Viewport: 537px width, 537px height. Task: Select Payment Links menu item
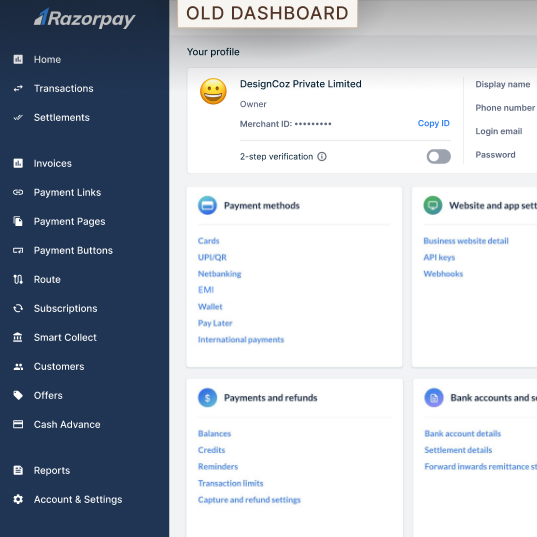[x=67, y=192]
